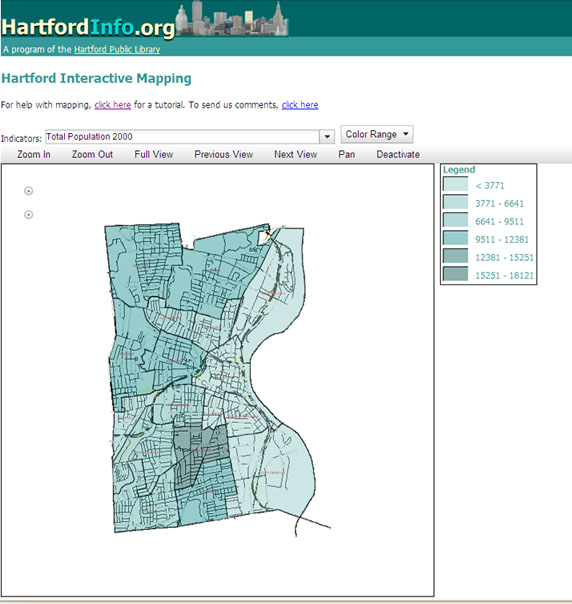The width and height of the screenshot is (572, 604).
Task: Click the city skyline banner image
Action: 232,19
